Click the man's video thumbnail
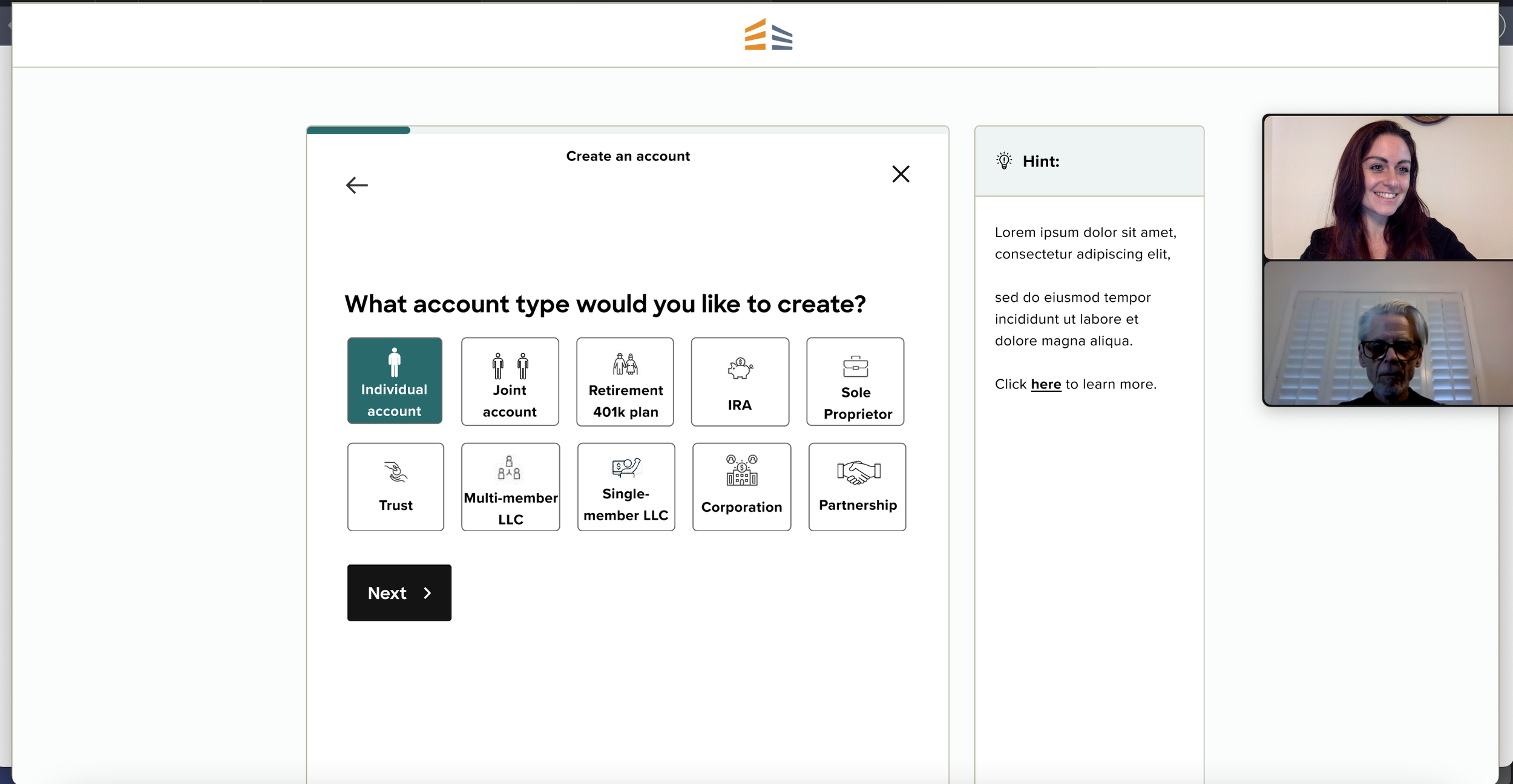1513x784 pixels. pyautogui.click(x=1387, y=333)
